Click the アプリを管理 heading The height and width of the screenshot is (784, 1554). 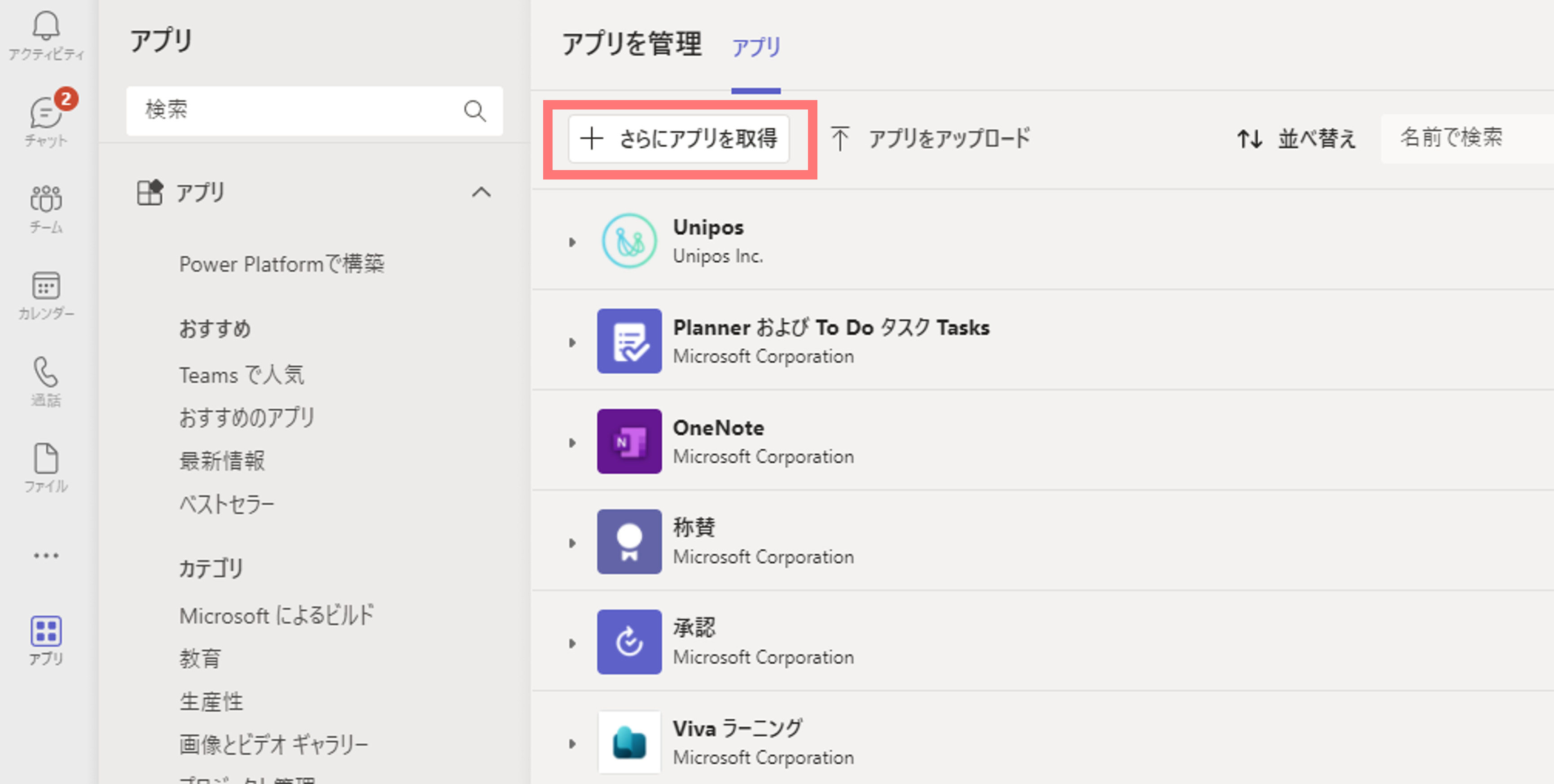pyautogui.click(x=632, y=44)
